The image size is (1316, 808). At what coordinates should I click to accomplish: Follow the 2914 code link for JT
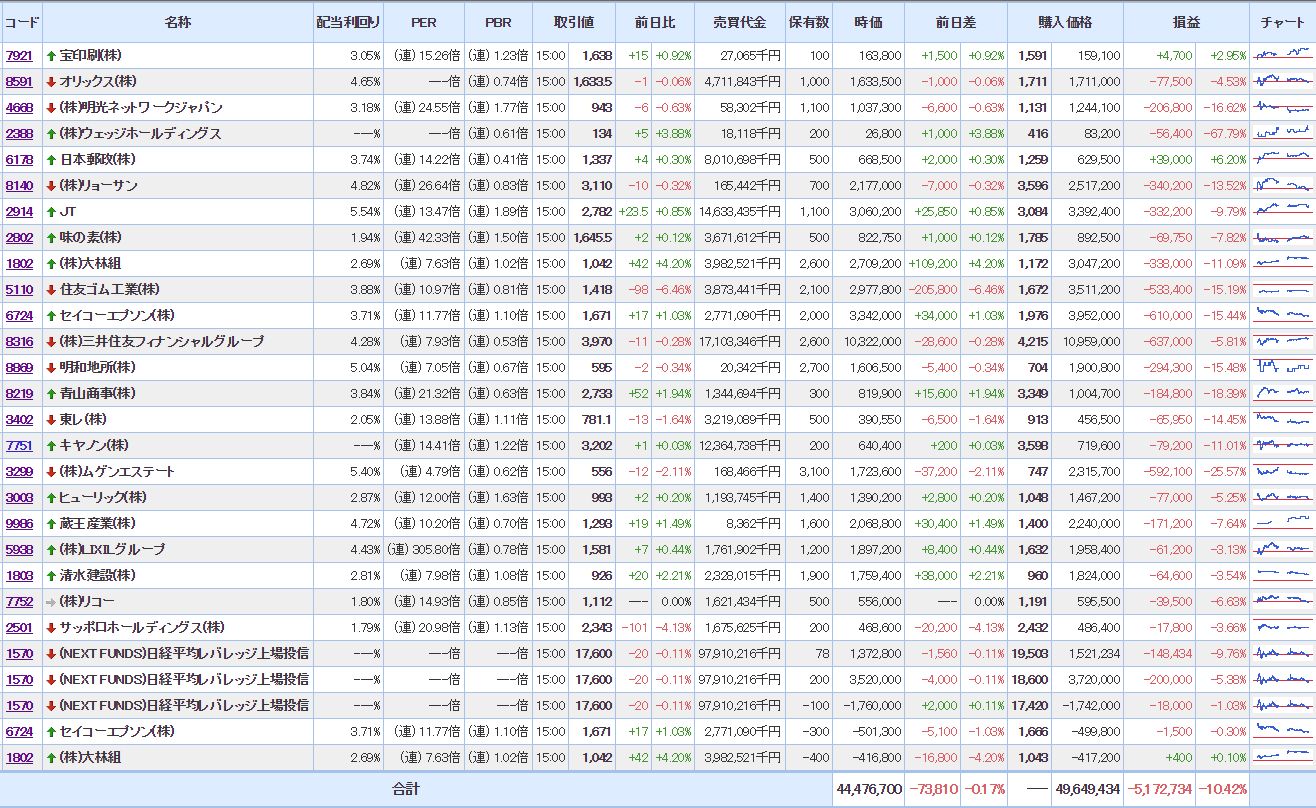(x=19, y=212)
